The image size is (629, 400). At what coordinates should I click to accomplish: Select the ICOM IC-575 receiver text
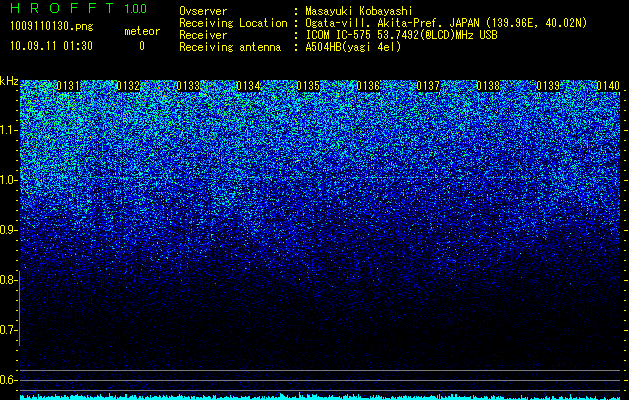click(401, 35)
